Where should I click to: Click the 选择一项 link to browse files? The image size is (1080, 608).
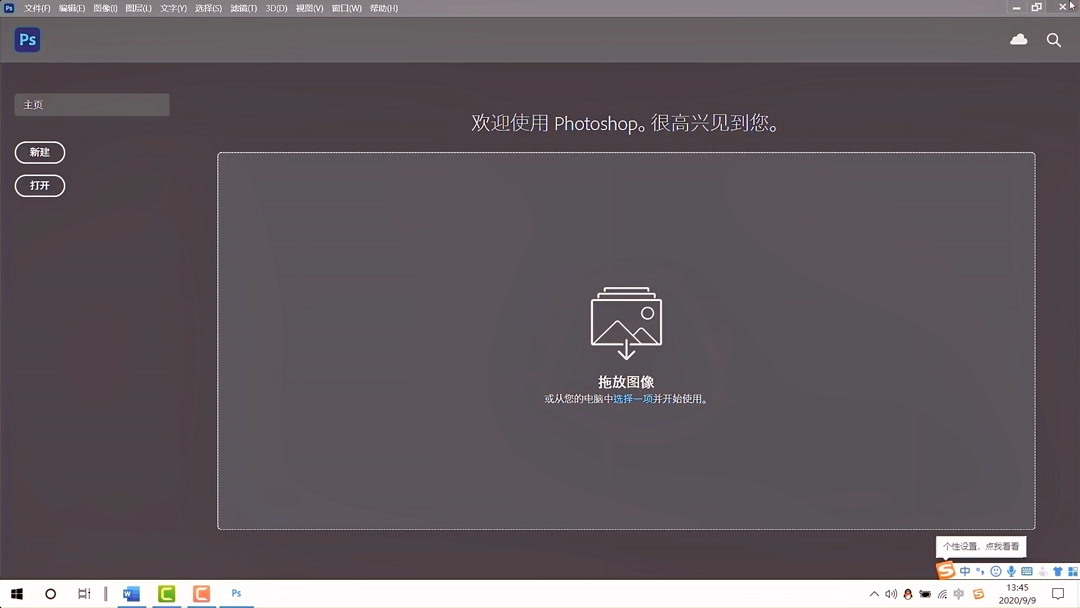point(633,398)
